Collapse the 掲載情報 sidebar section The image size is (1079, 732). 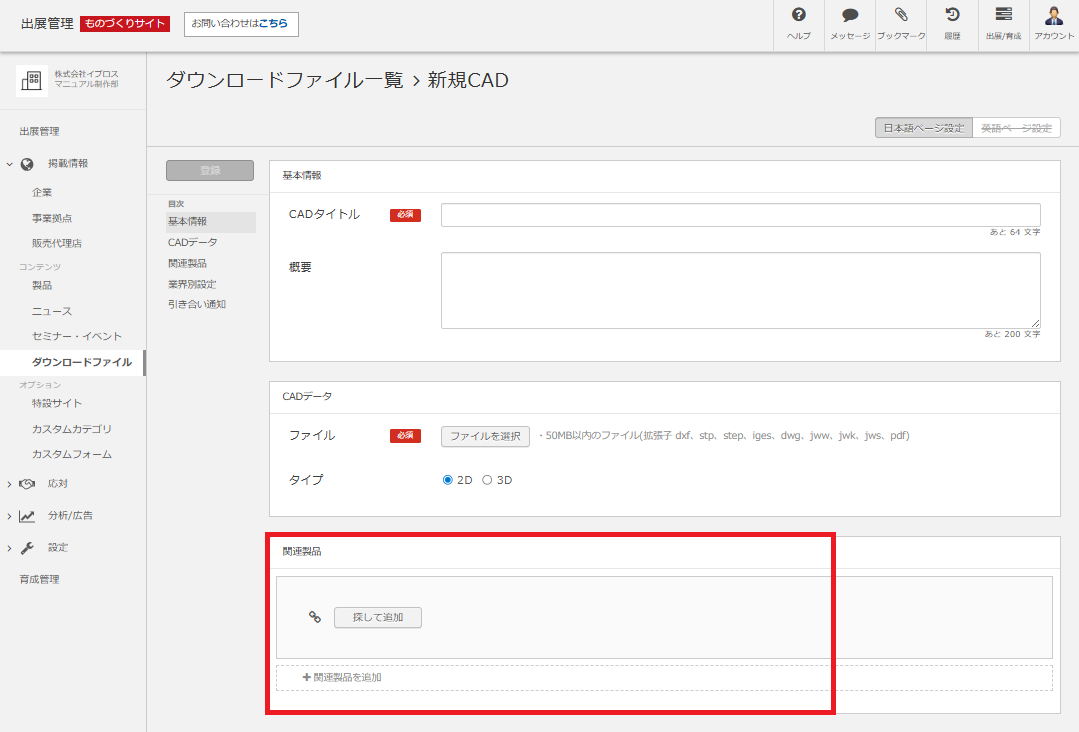[x=8, y=162]
